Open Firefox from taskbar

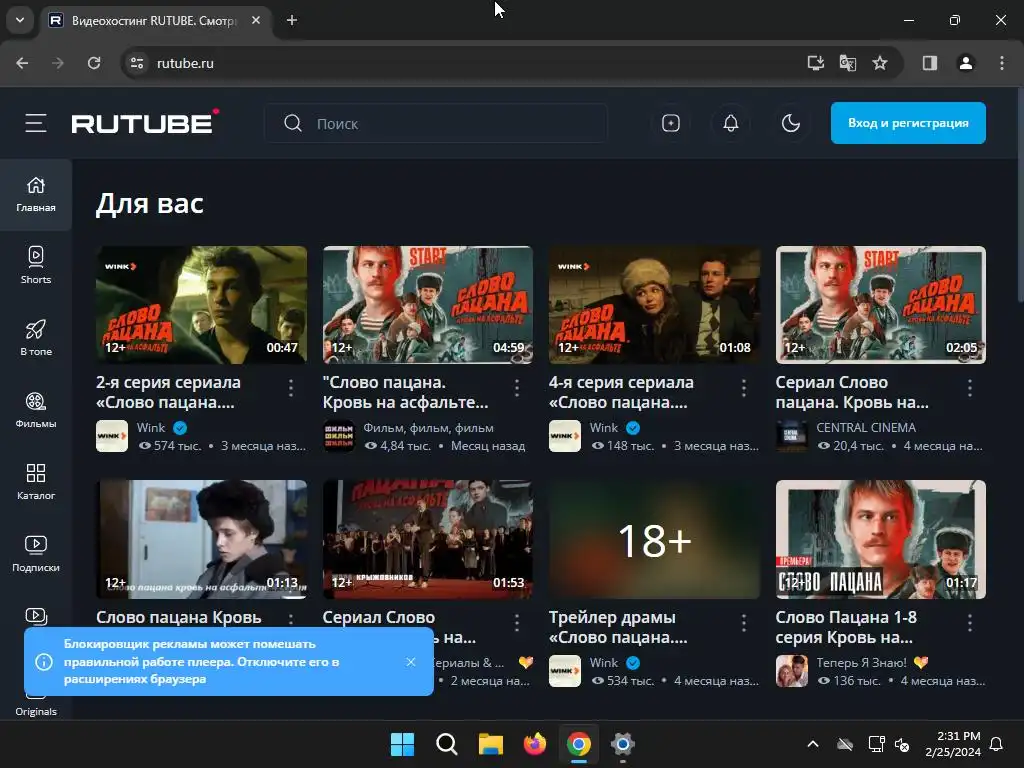[x=535, y=744]
